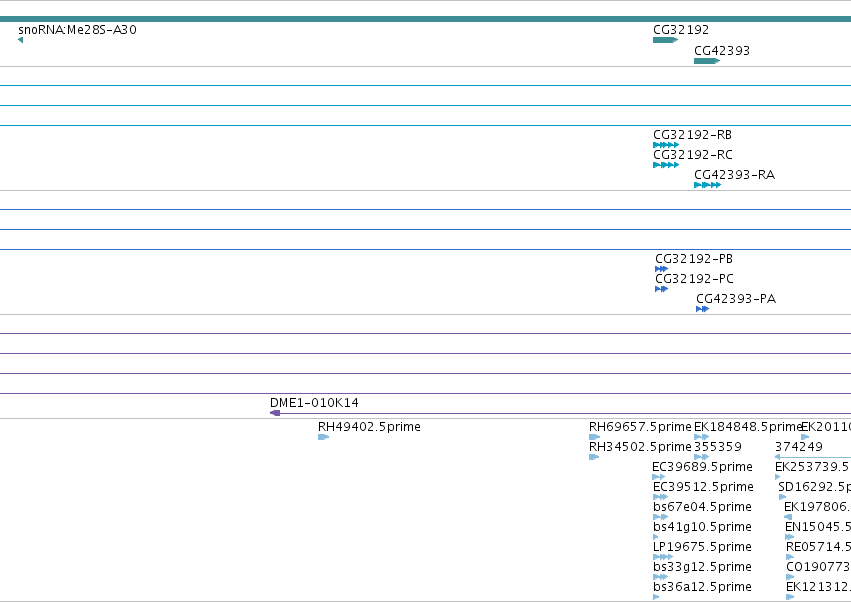Click the RH69657.5prime EST glyph
This screenshot has height=602, width=851.
tap(594, 437)
